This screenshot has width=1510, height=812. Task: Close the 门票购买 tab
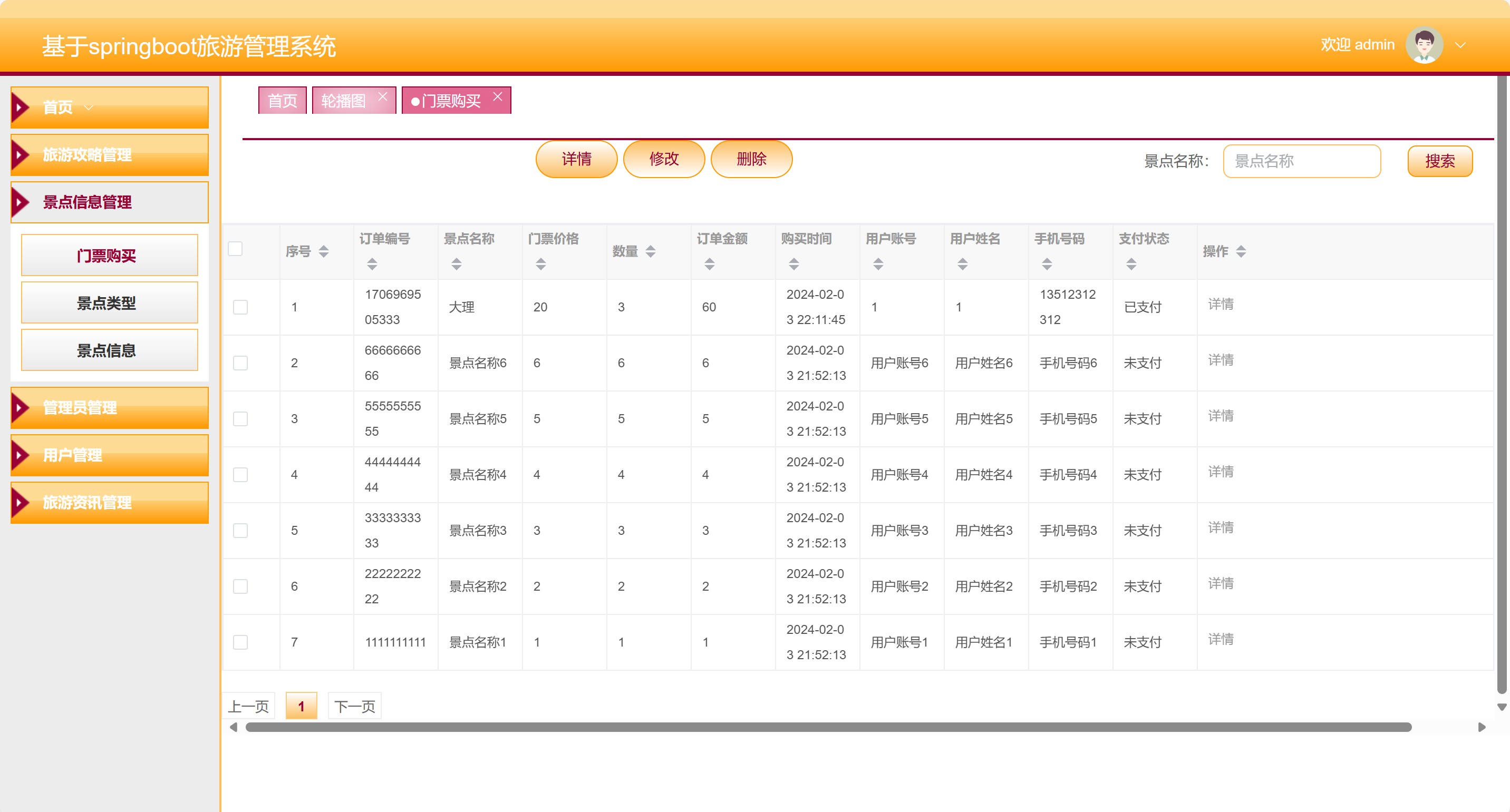tap(498, 96)
